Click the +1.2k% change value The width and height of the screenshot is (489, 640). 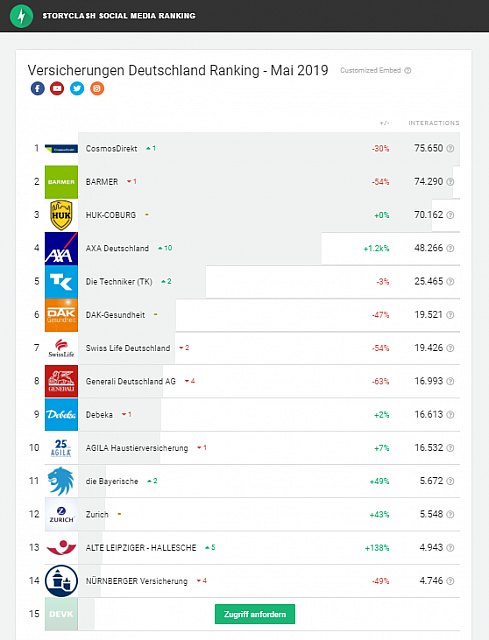point(376,248)
